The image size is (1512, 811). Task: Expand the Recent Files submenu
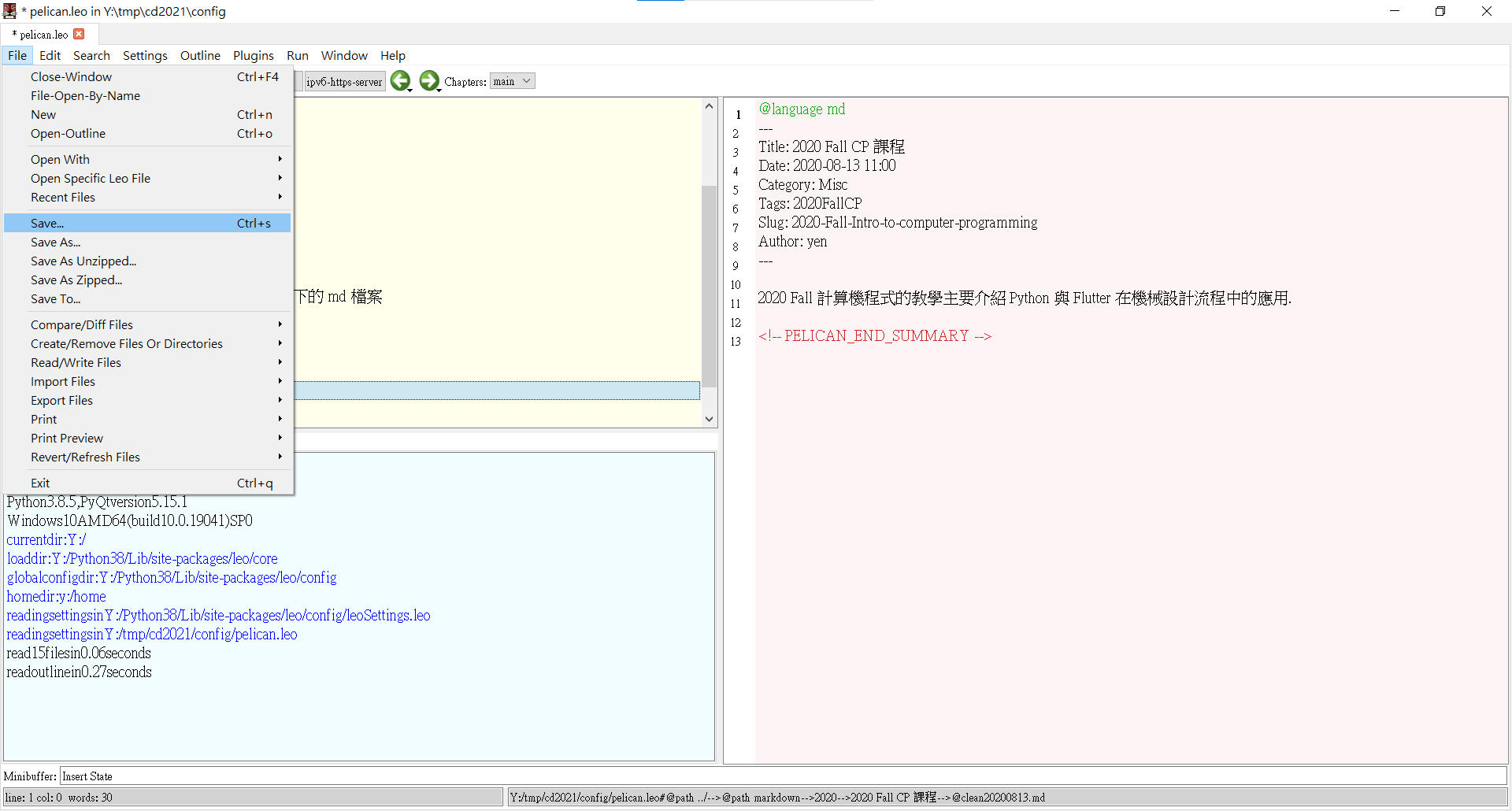pyautogui.click(x=147, y=197)
